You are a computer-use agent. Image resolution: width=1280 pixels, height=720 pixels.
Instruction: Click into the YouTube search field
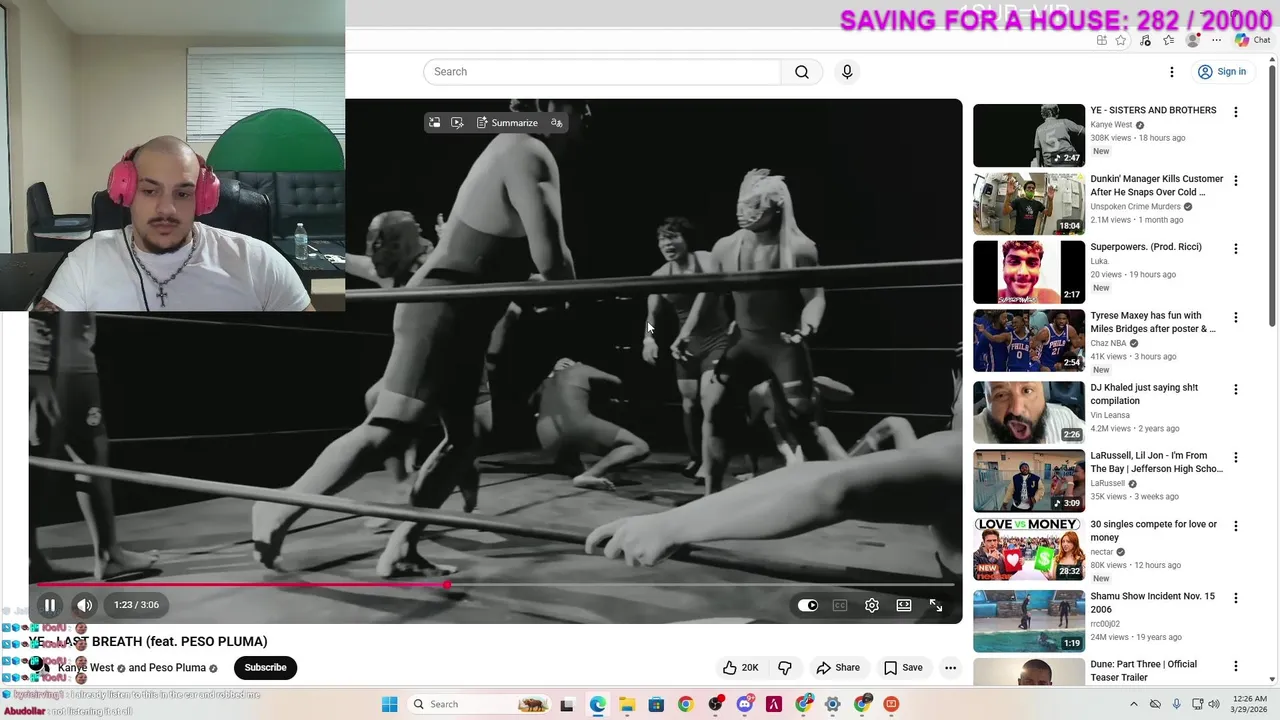[602, 72]
